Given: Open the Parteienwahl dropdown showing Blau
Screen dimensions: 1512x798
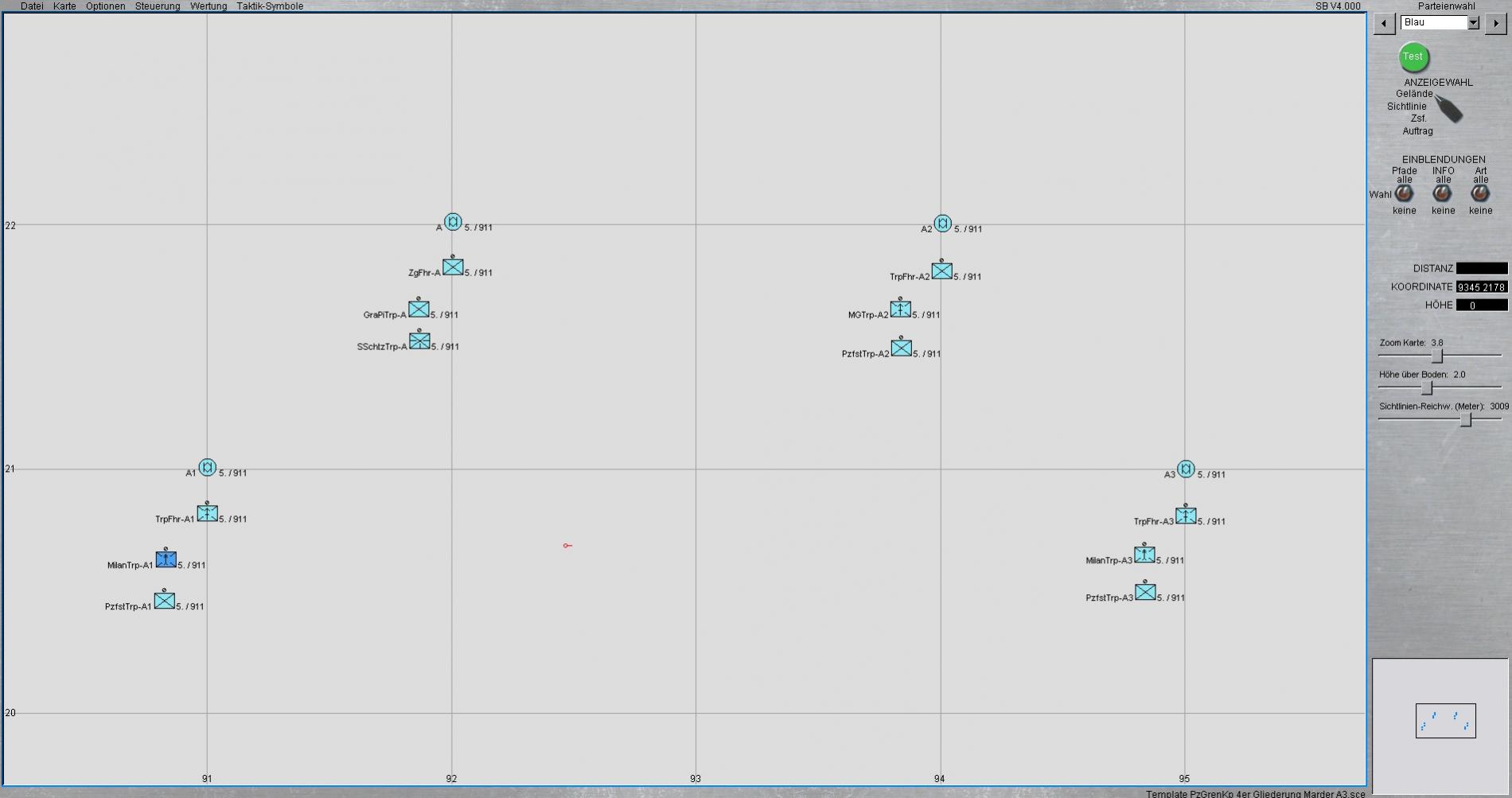Looking at the screenshot, I should coord(1473,23).
